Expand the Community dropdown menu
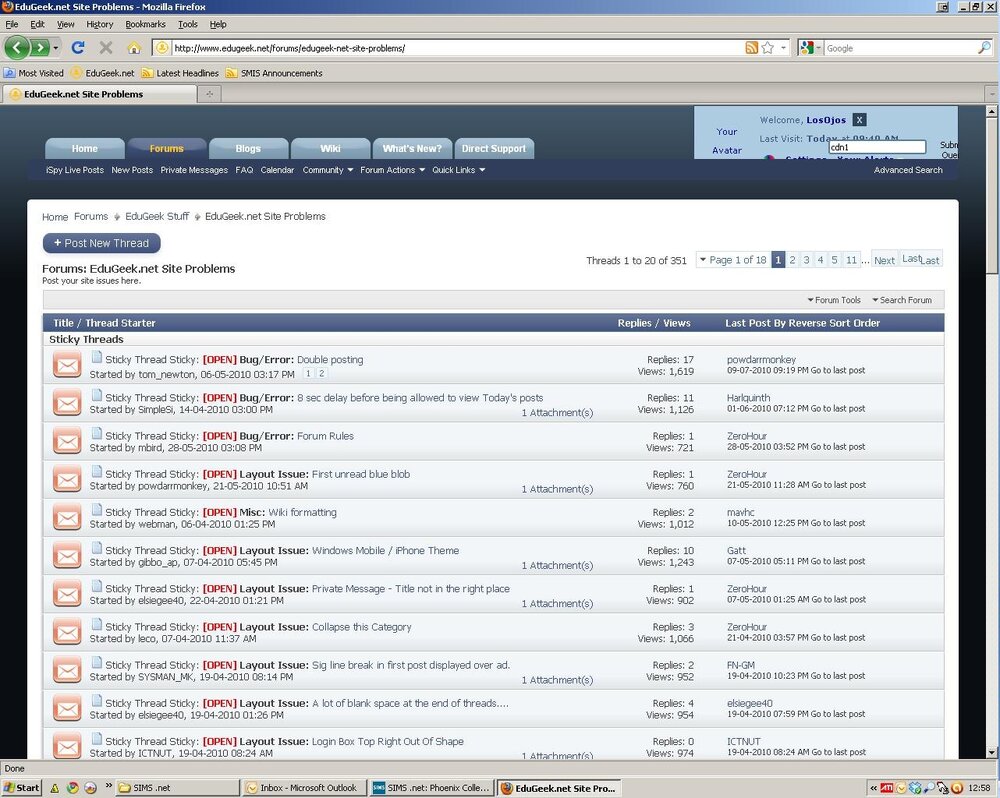1000x798 pixels. (328, 170)
